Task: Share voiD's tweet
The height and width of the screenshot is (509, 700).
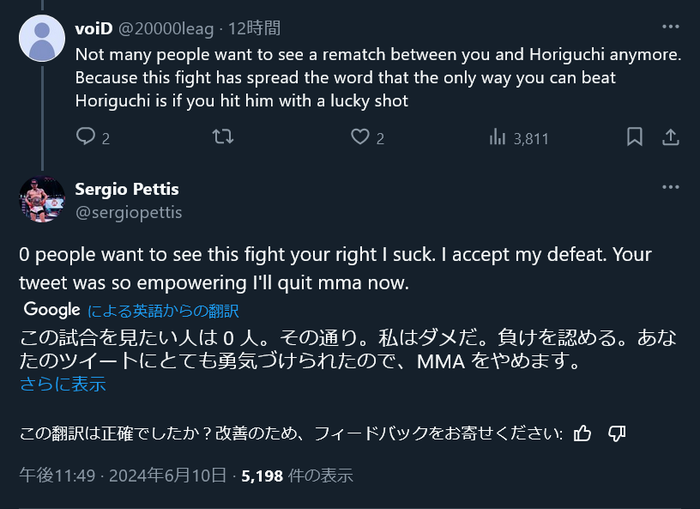Action: pos(670,137)
